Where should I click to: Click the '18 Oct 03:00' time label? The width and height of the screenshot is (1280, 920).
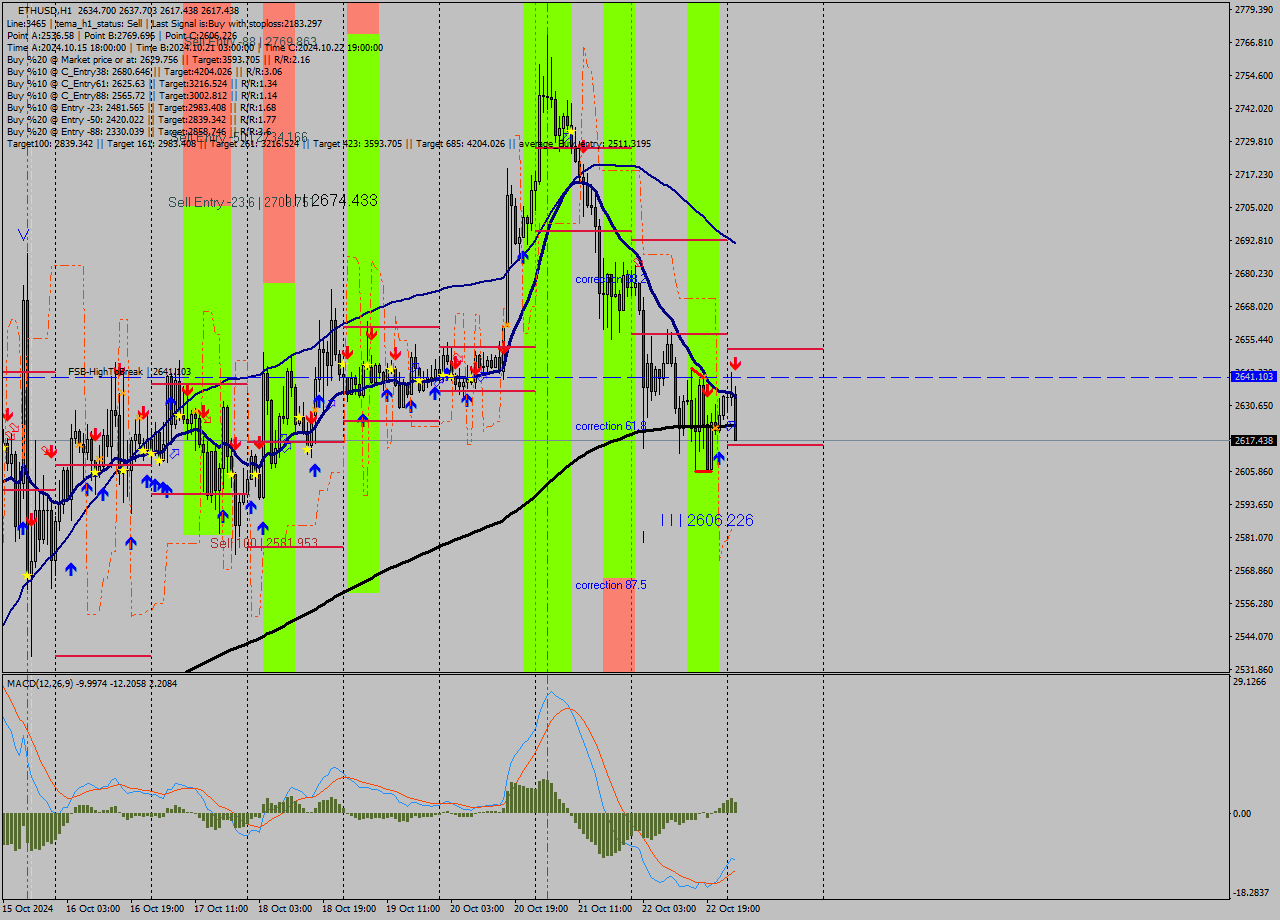(285, 909)
